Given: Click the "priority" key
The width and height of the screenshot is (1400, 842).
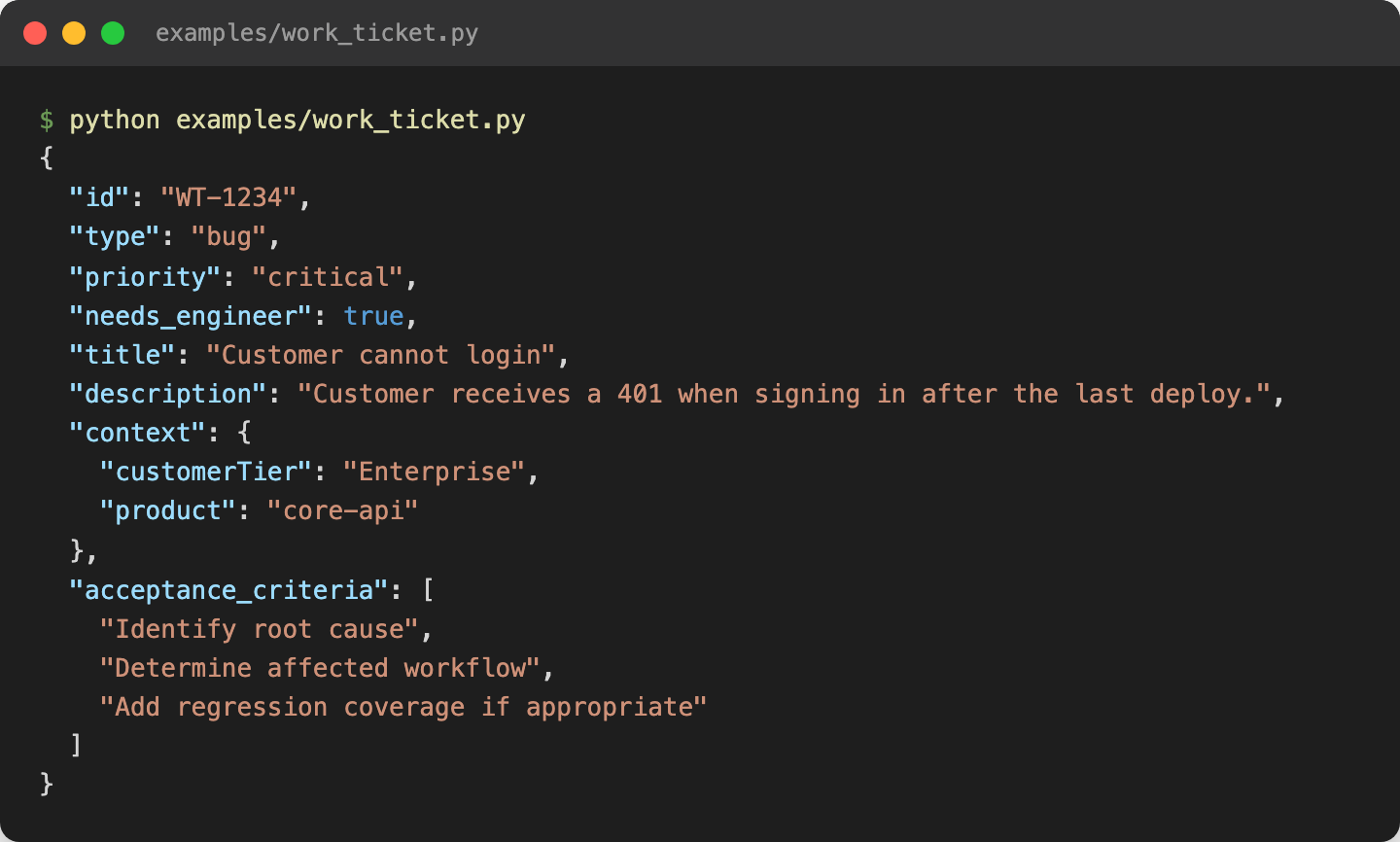Looking at the screenshot, I should click(145, 277).
